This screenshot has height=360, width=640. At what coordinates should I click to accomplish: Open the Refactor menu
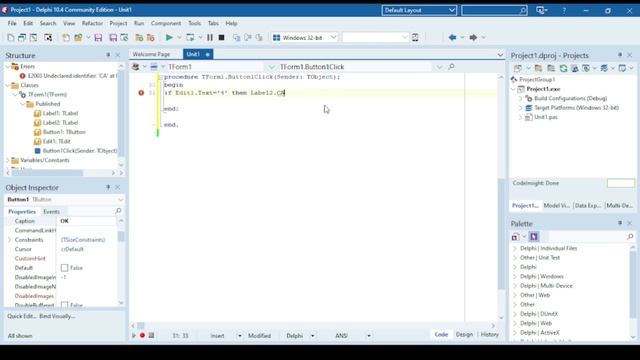92,23
